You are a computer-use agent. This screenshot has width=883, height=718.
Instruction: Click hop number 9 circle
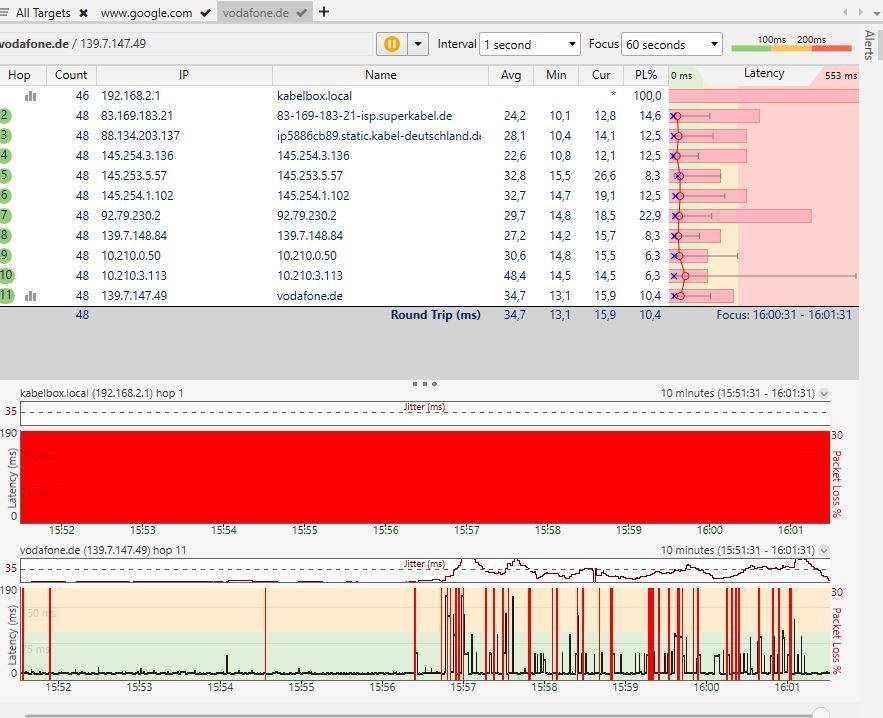tap(5, 256)
